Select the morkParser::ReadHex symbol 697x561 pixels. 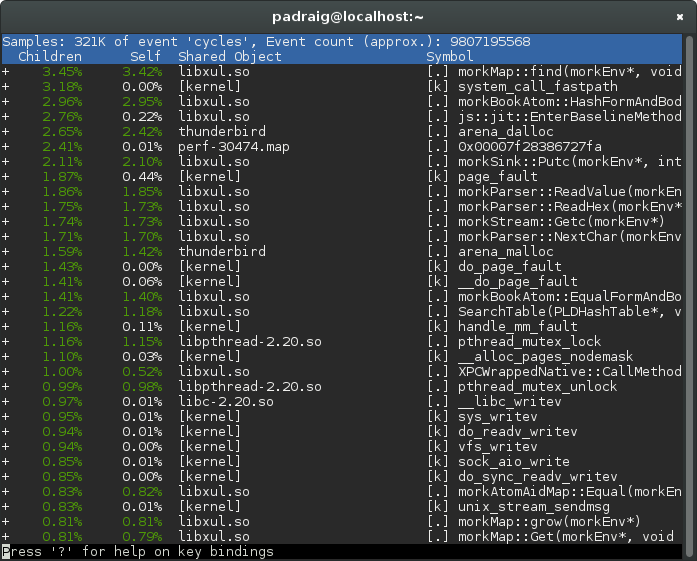[x=570, y=207]
